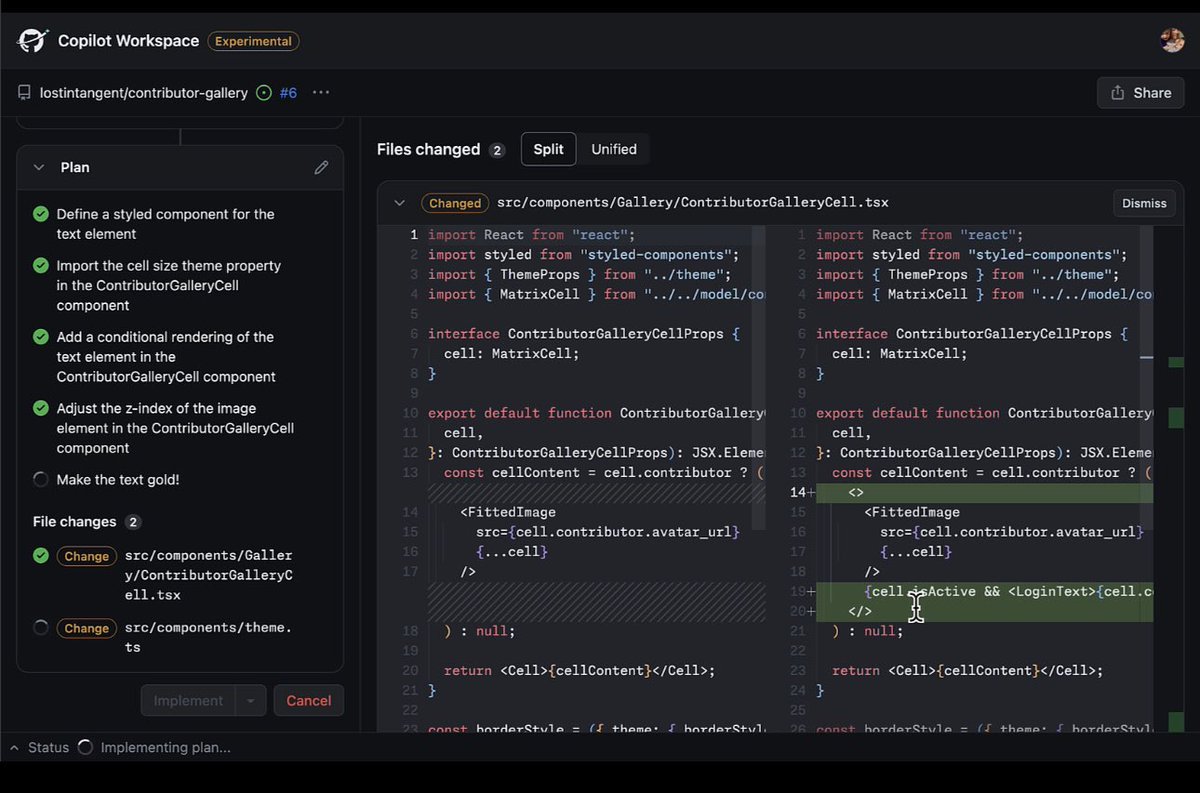Screen dimensions: 1200x793
Task: Switch to the Split diff view
Action: pos(548,149)
